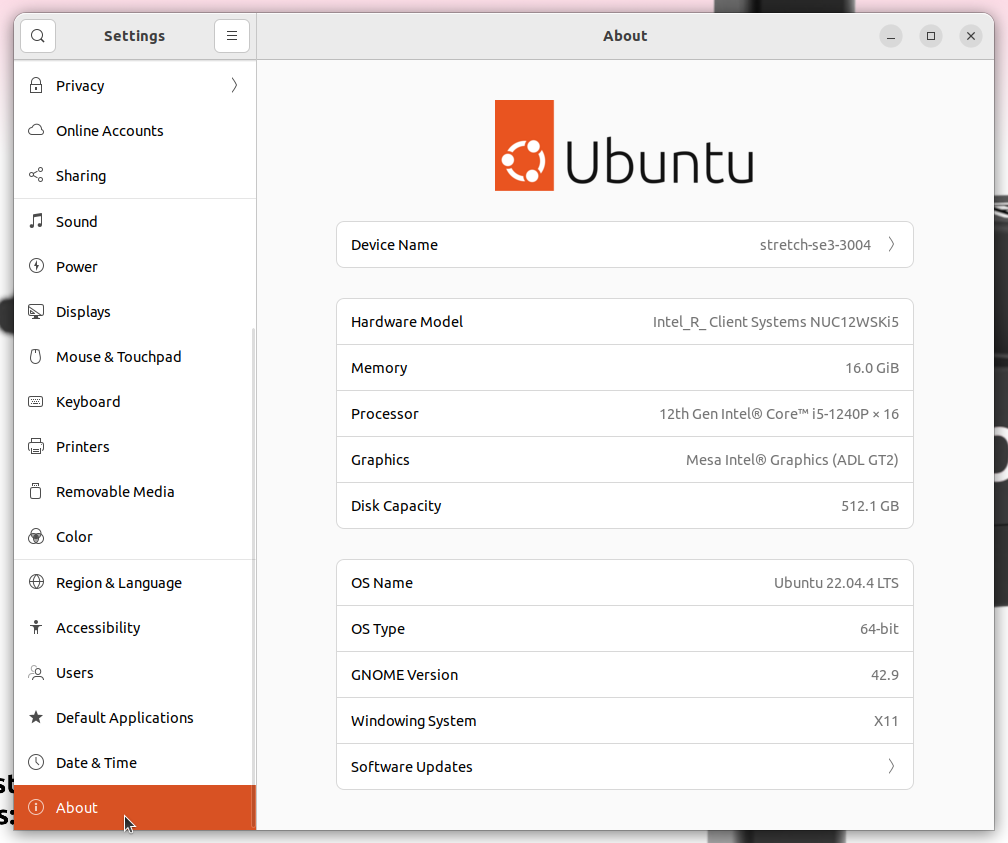Go to Date & Time settings
The width and height of the screenshot is (1008, 843).
[135, 763]
